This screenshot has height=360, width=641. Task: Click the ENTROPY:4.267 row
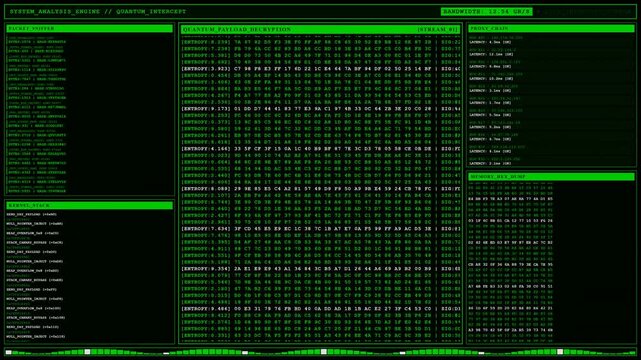coord(321,95)
